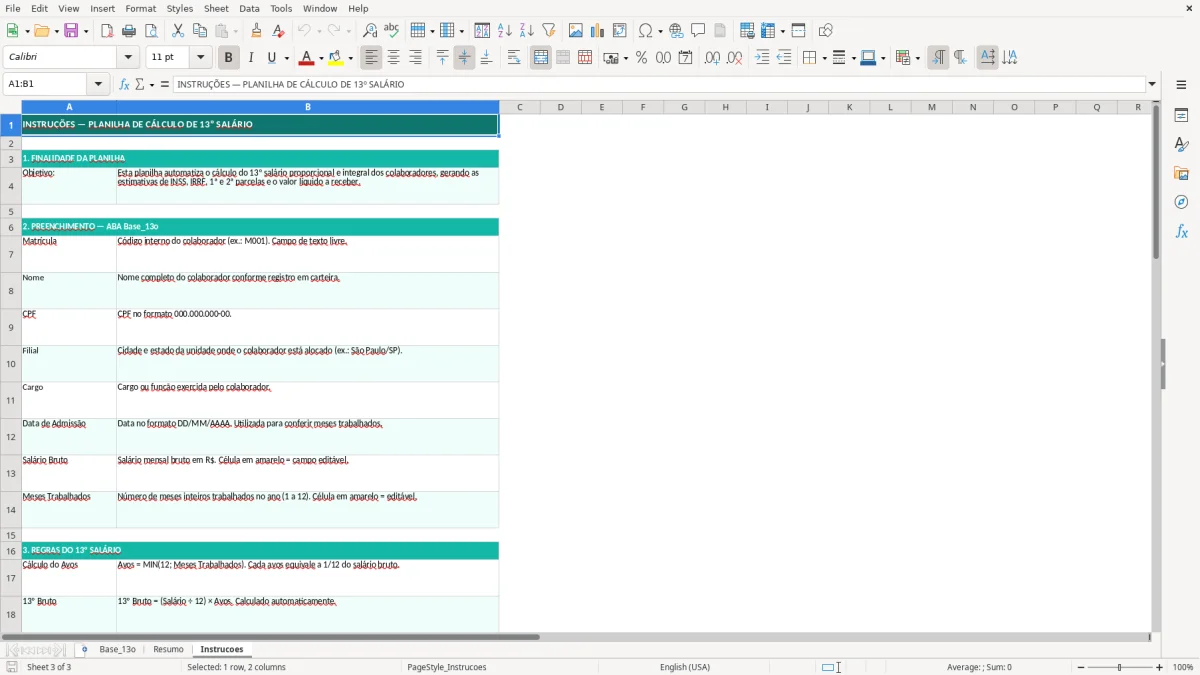The width and height of the screenshot is (1200, 675).
Task: Click Insert Image icon
Action: click(576, 31)
